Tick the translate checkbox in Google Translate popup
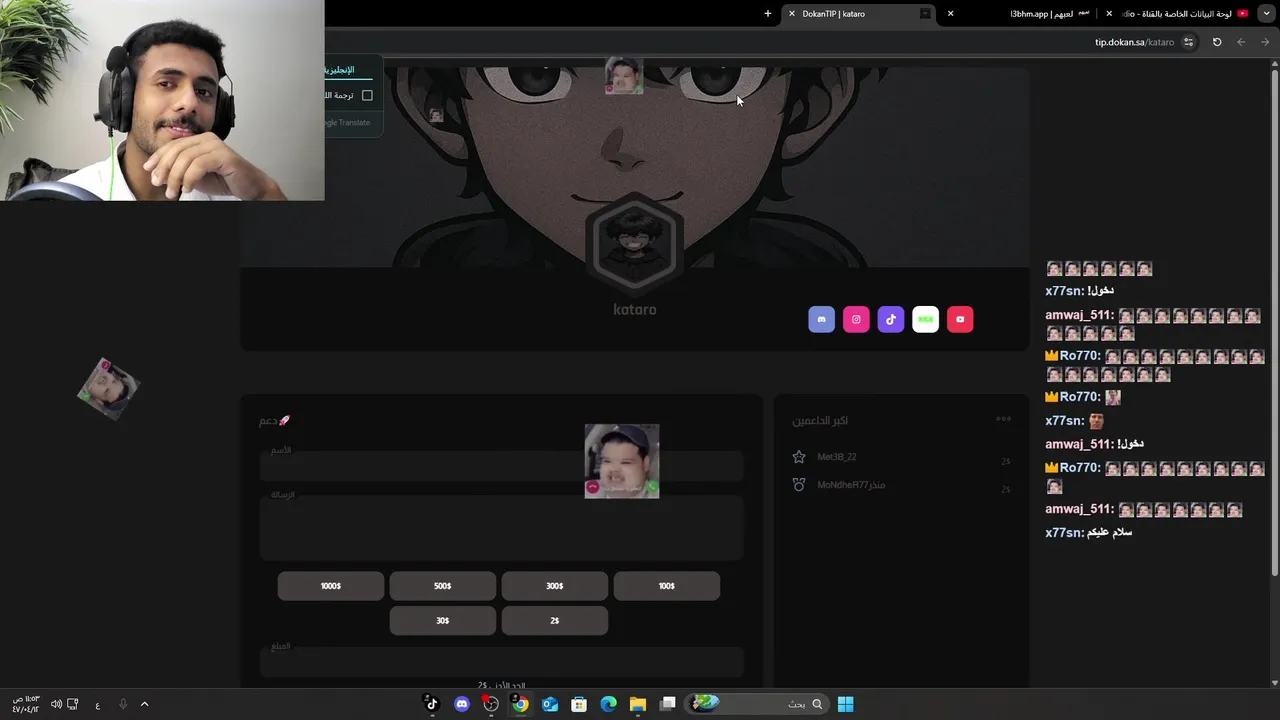This screenshot has width=1280, height=720. 367,95
